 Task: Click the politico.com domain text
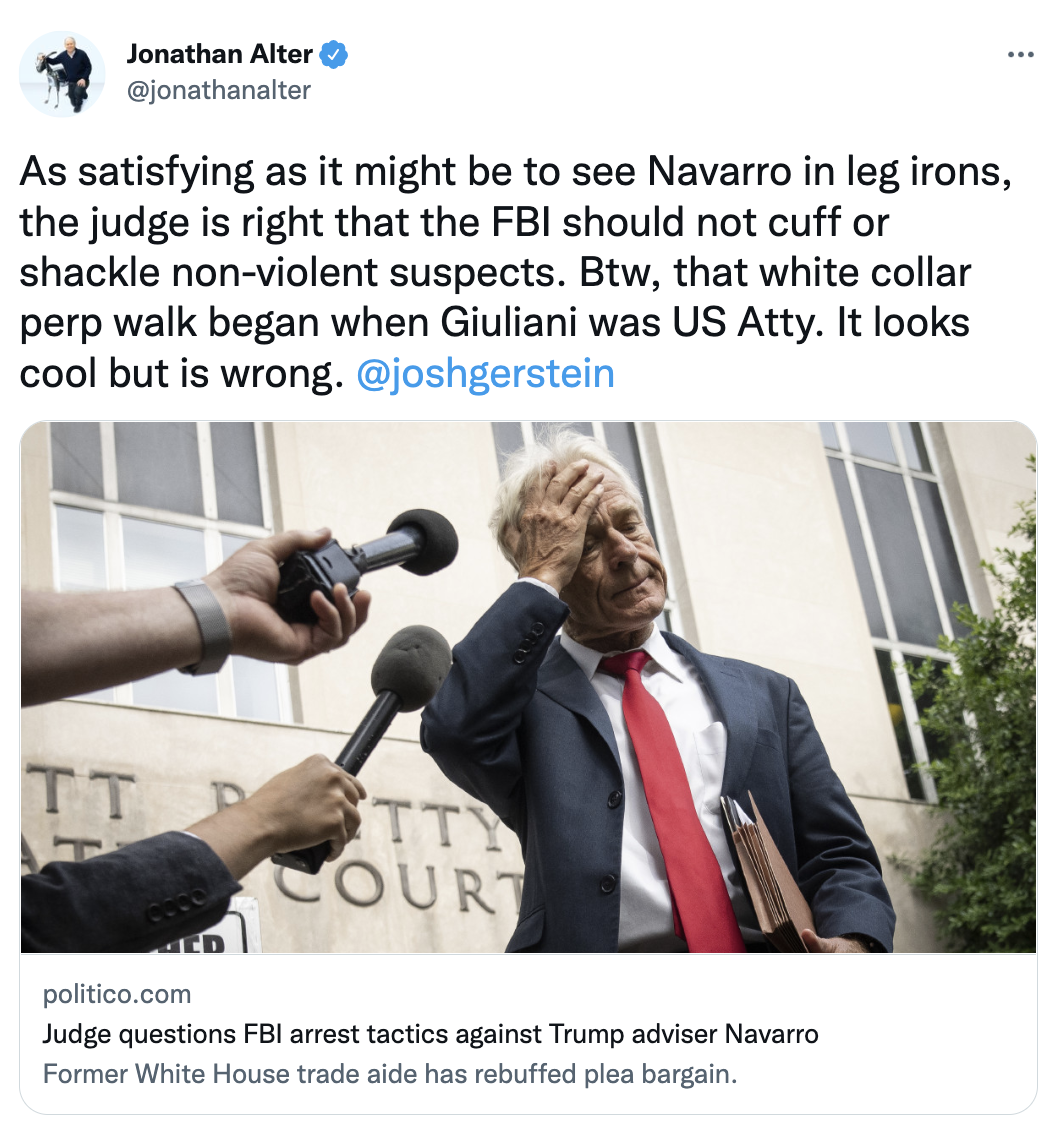pos(116,994)
